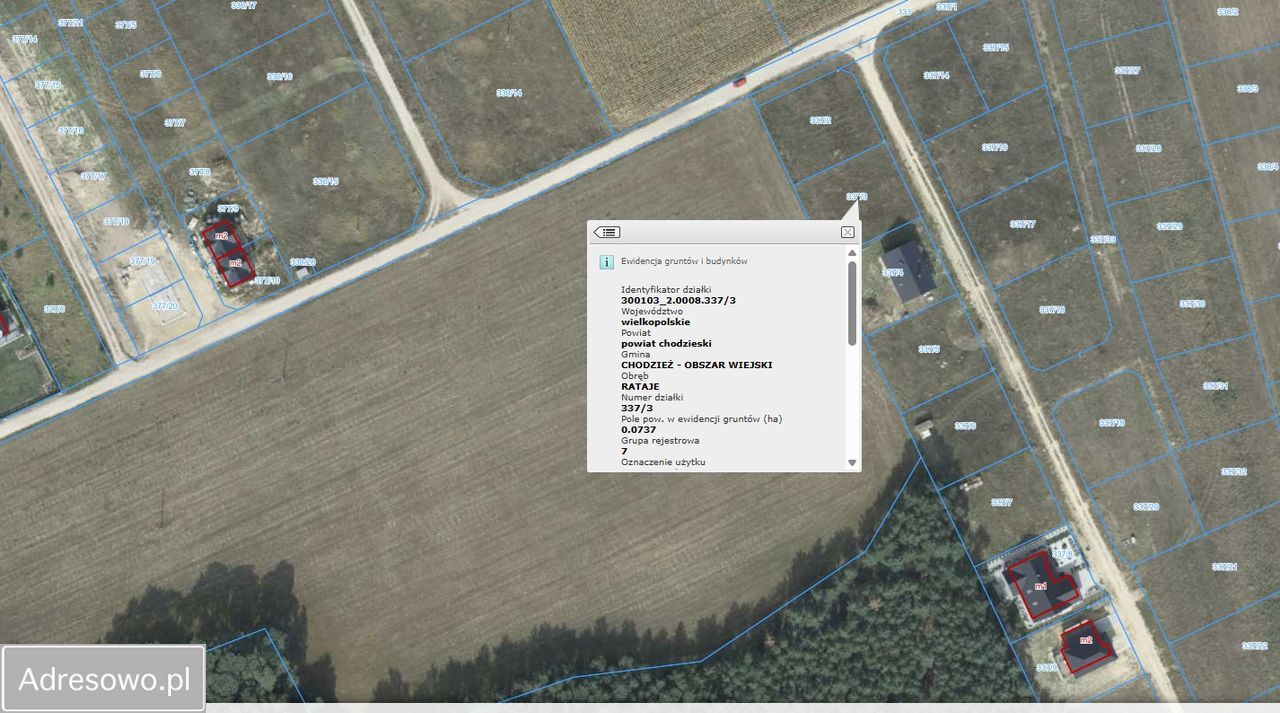Click the 'RATAJE' precinct value
This screenshot has height=713, width=1280.
click(x=640, y=386)
